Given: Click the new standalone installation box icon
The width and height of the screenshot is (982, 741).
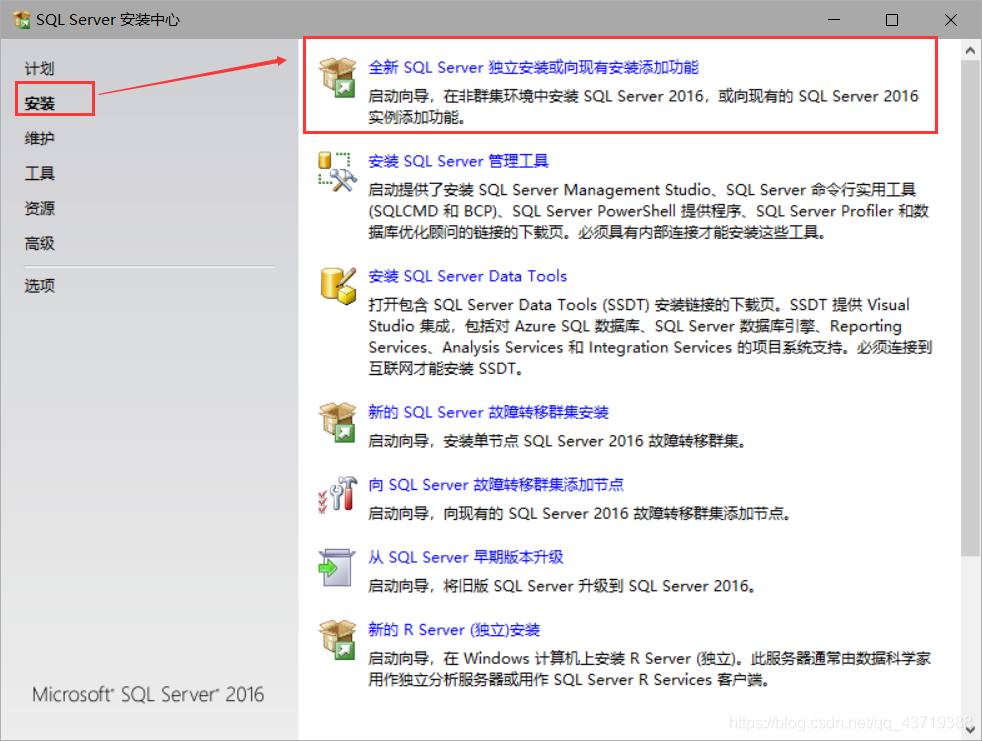Looking at the screenshot, I should coord(338,77).
